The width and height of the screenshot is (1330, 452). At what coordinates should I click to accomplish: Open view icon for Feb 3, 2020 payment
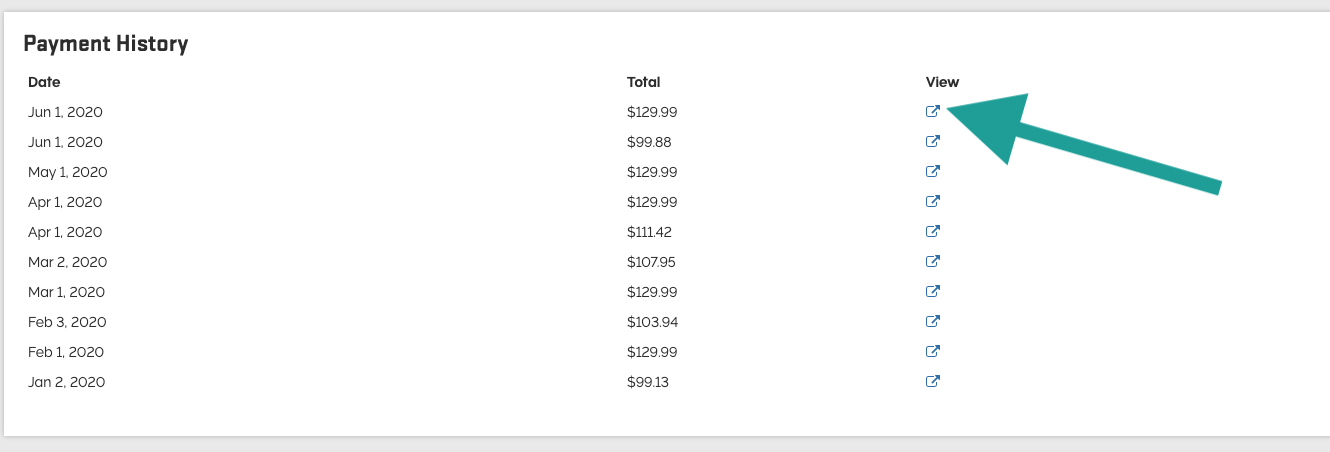click(932, 322)
